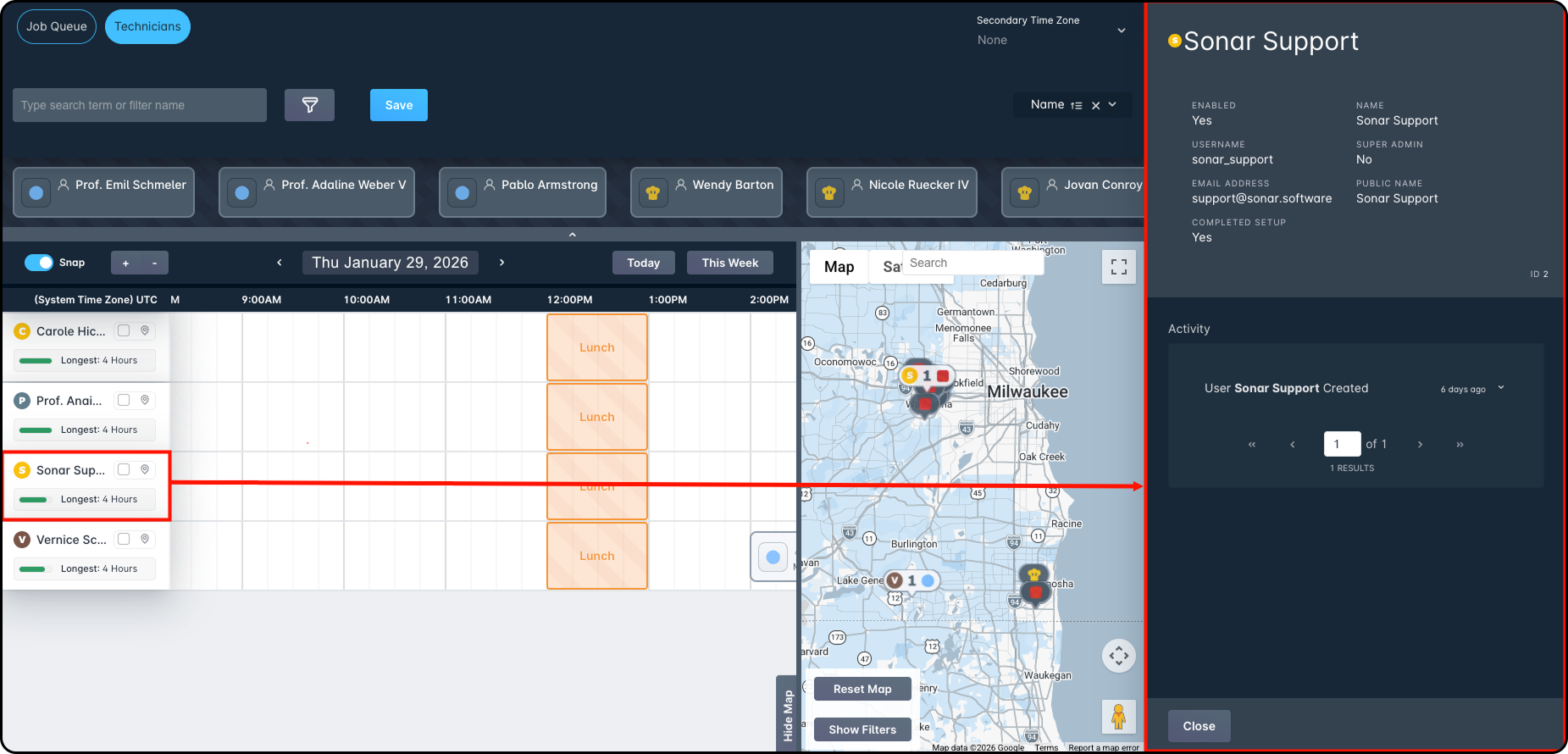Switch to the Job Queue tab
The image size is (1568, 754).
(57, 26)
